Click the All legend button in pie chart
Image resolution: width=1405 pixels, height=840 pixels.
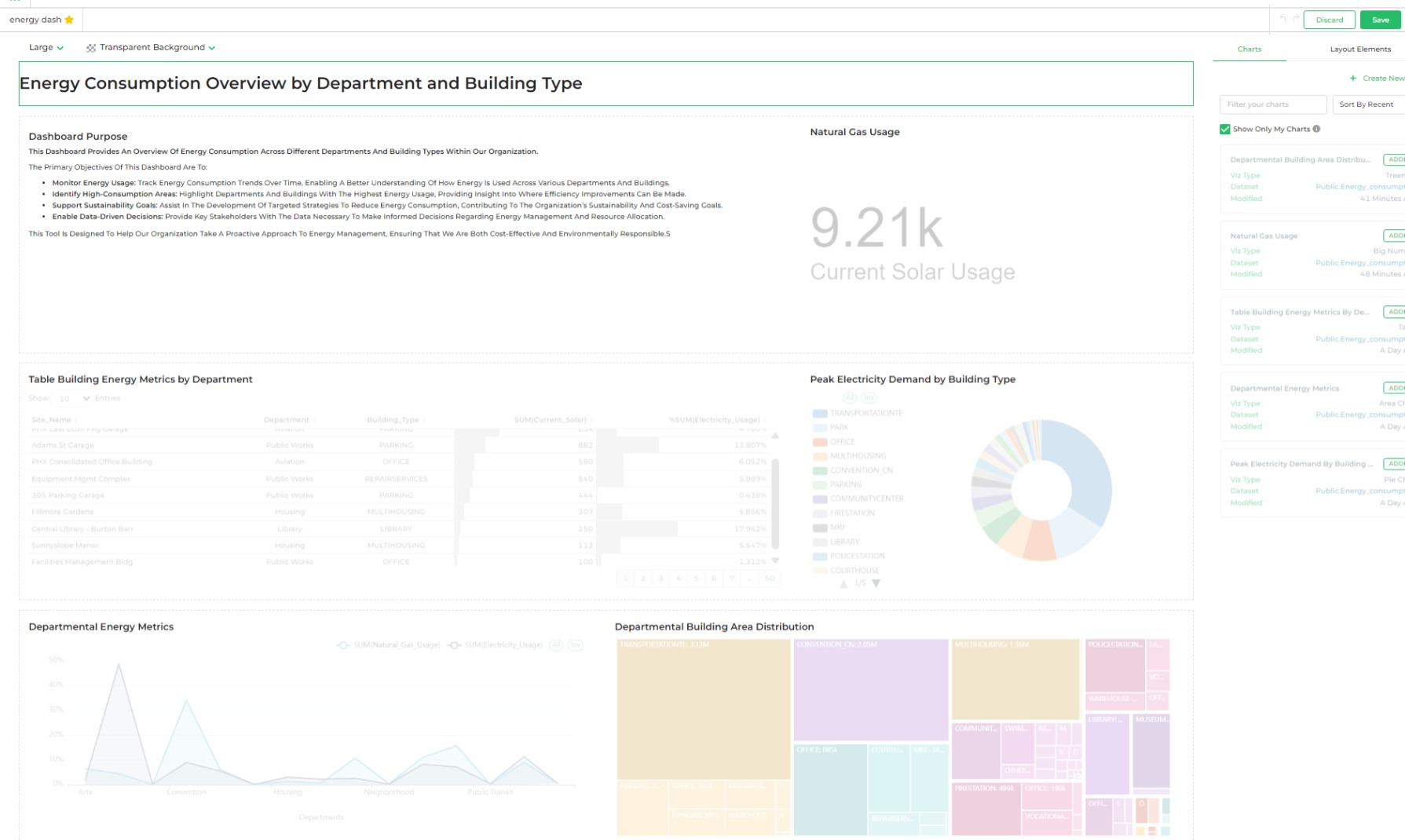(850, 398)
